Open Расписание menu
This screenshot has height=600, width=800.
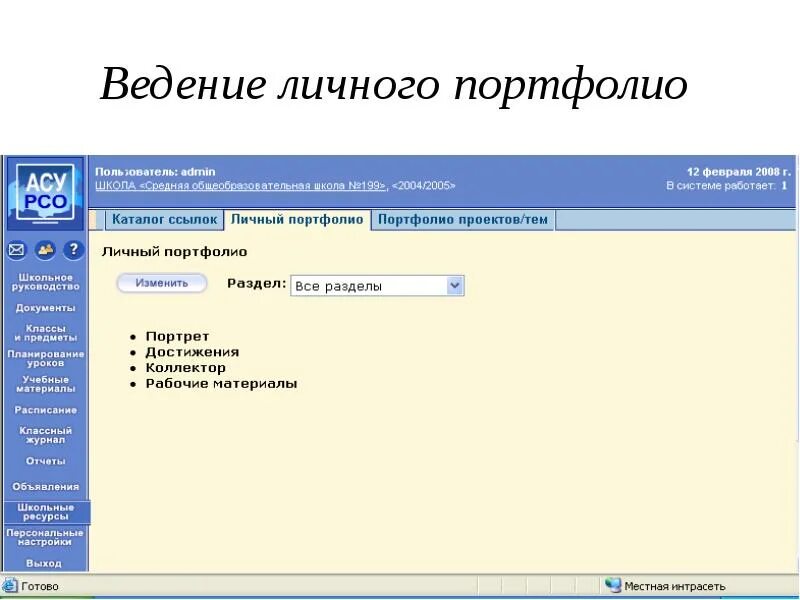[45, 410]
